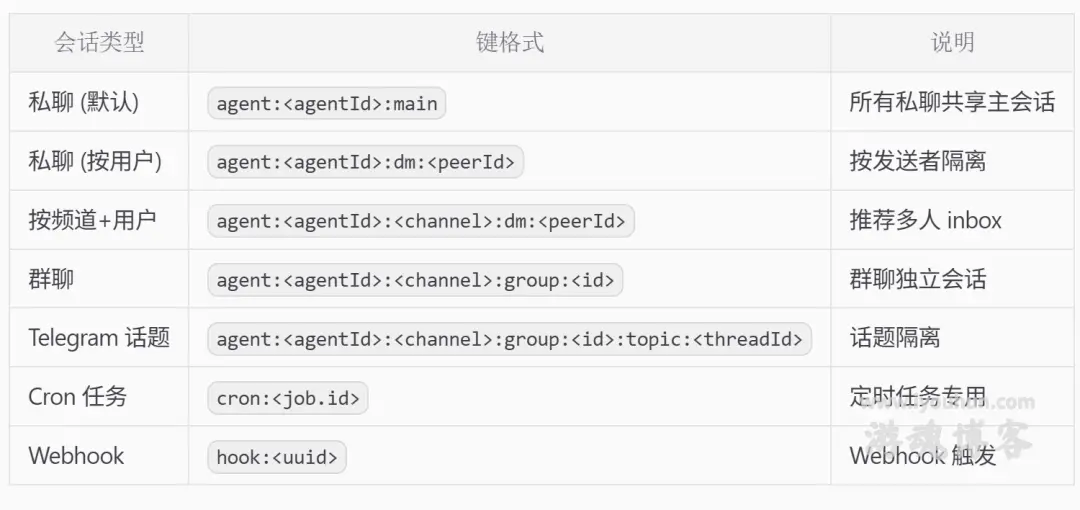Select the 按频道+用户 cell

pyautogui.click(x=92, y=221)
